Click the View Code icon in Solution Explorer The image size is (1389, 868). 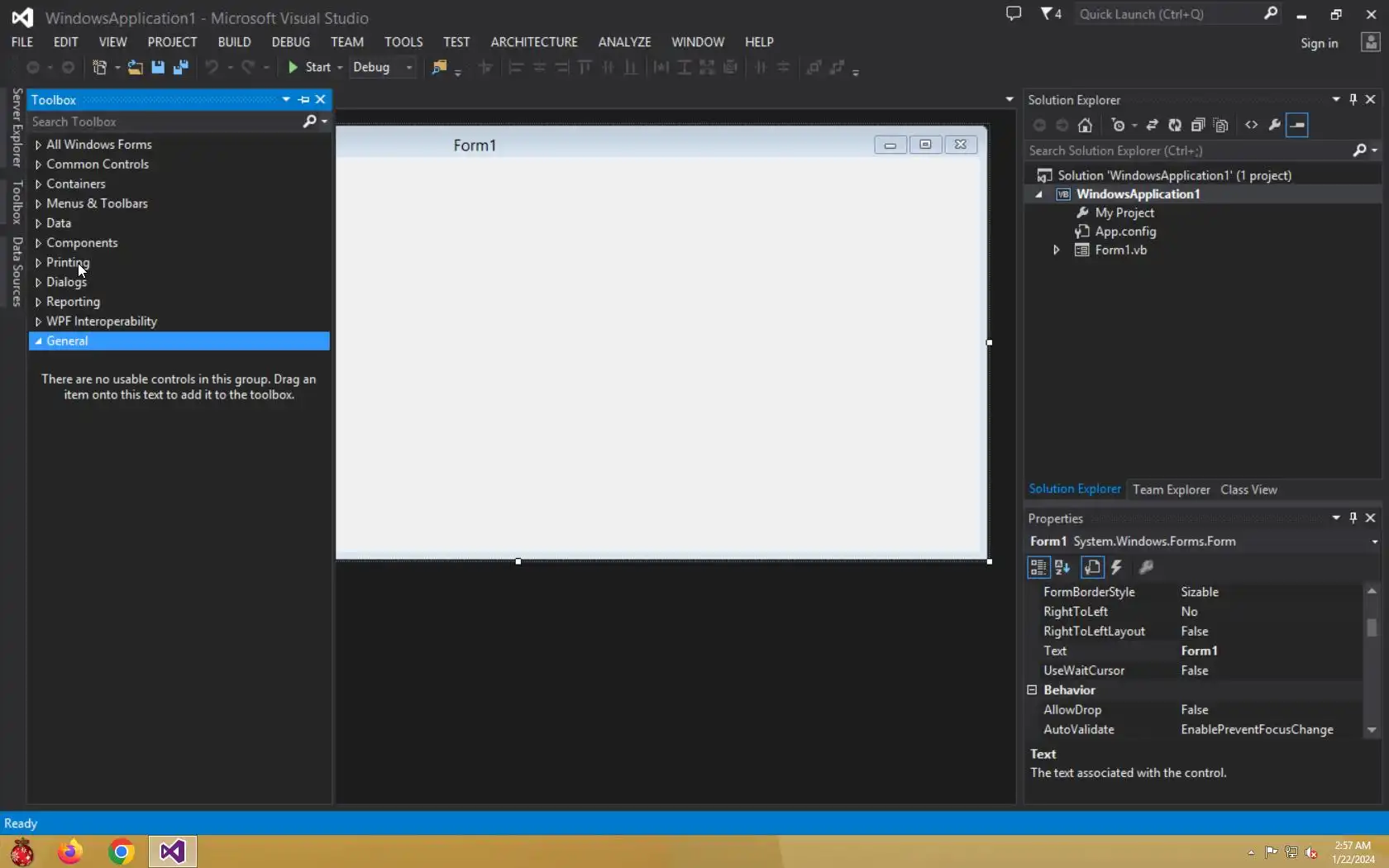[x=1252, y=126]
